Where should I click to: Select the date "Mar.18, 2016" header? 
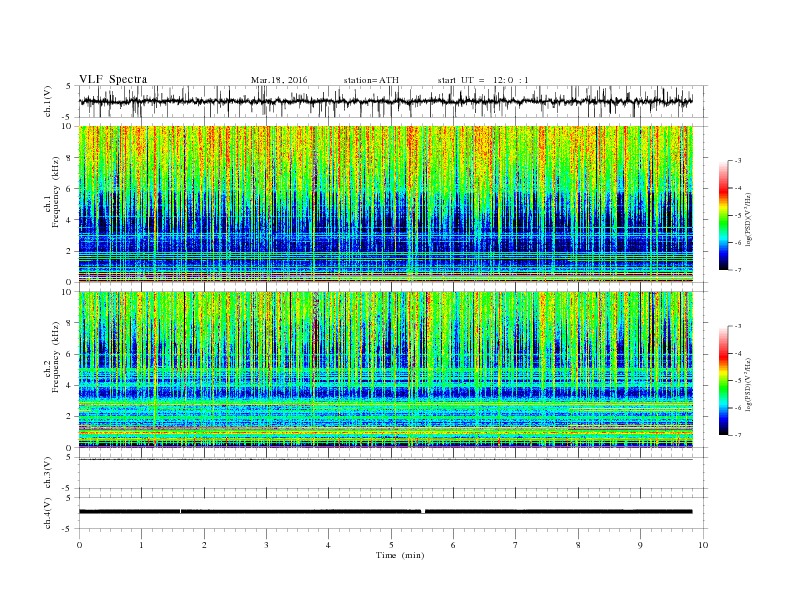click(279, 80)
